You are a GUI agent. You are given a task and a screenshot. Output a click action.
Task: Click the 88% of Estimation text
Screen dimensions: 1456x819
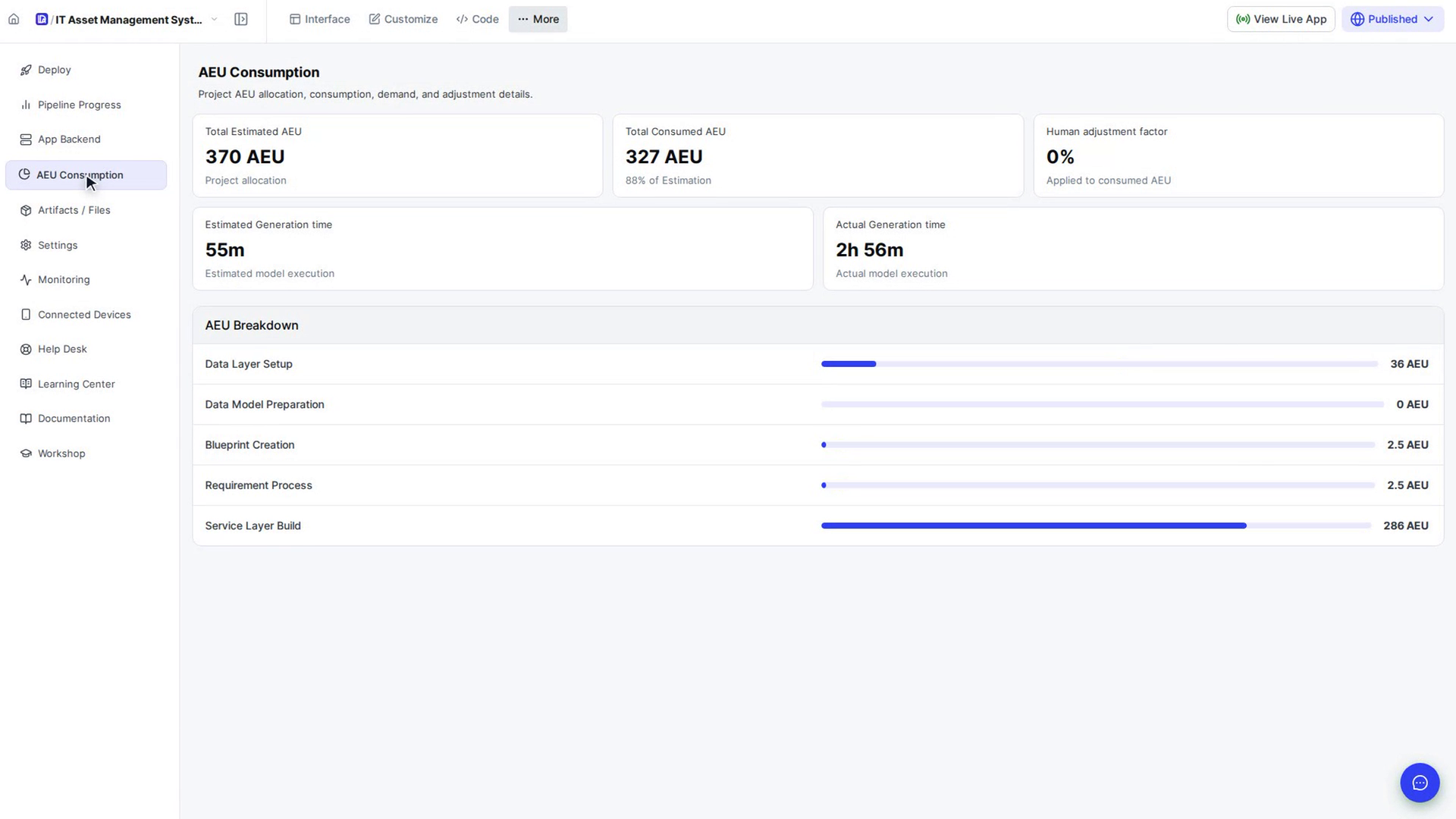[668, 180]
